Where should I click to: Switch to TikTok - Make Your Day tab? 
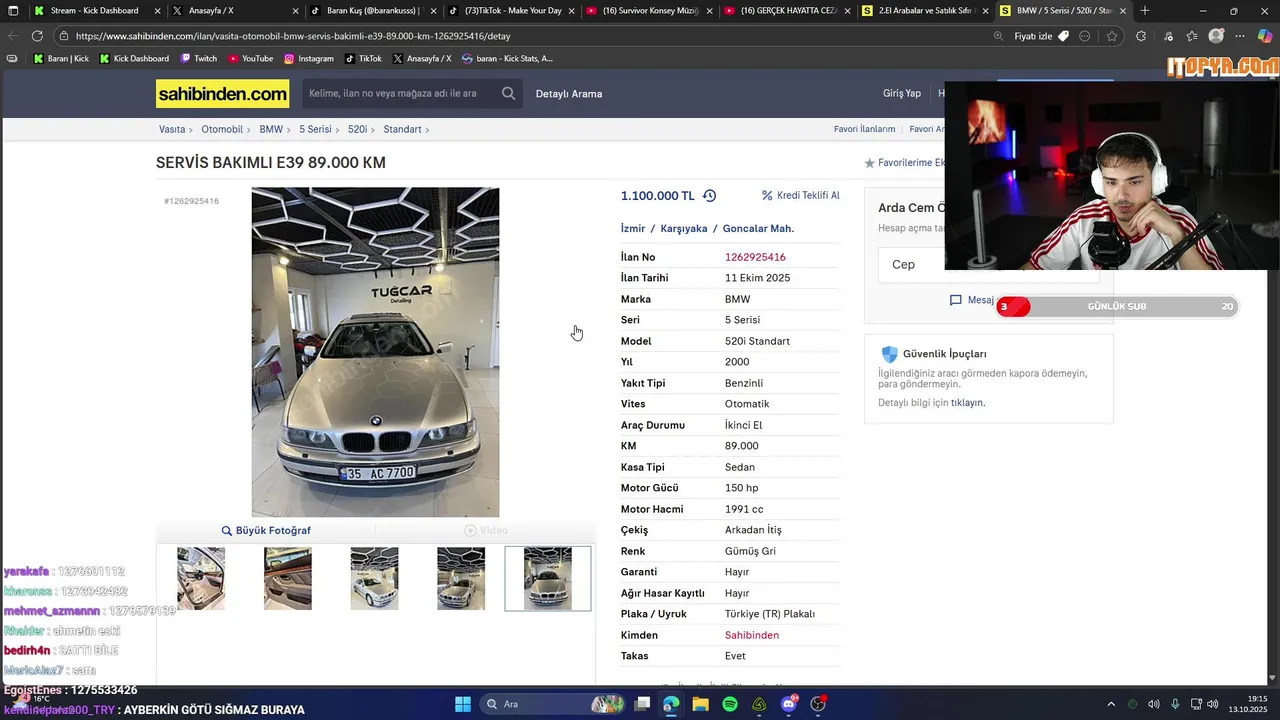pyautogui.click(x=510, y=11)
